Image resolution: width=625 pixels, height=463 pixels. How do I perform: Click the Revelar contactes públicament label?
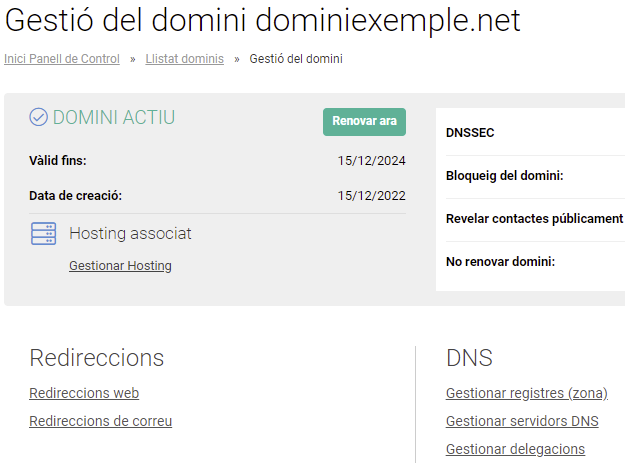pyautogui.click(x=534, y=219)
